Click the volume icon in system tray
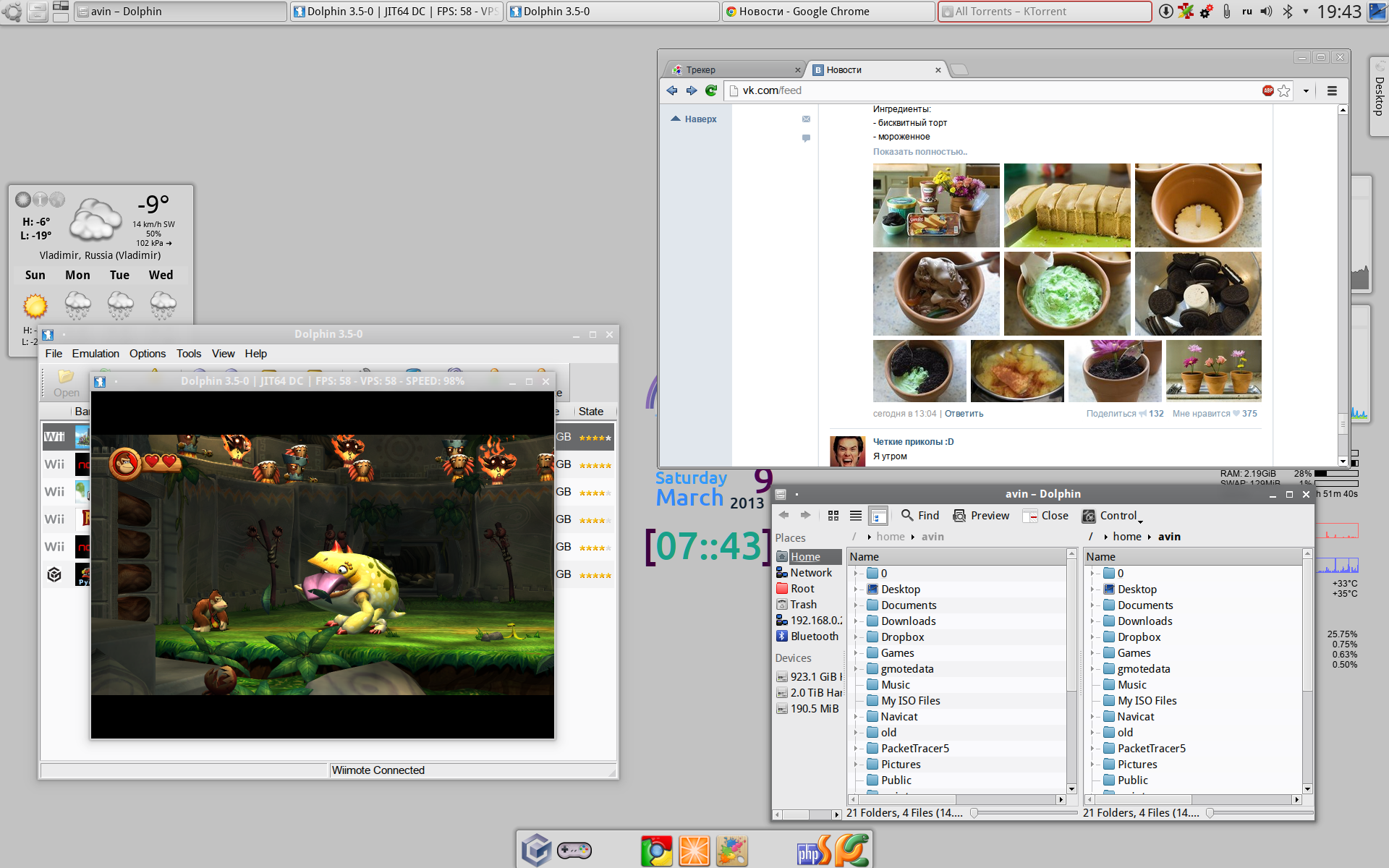Image resolution: width=1389 pixels, height=868 pixels. 1266,12
